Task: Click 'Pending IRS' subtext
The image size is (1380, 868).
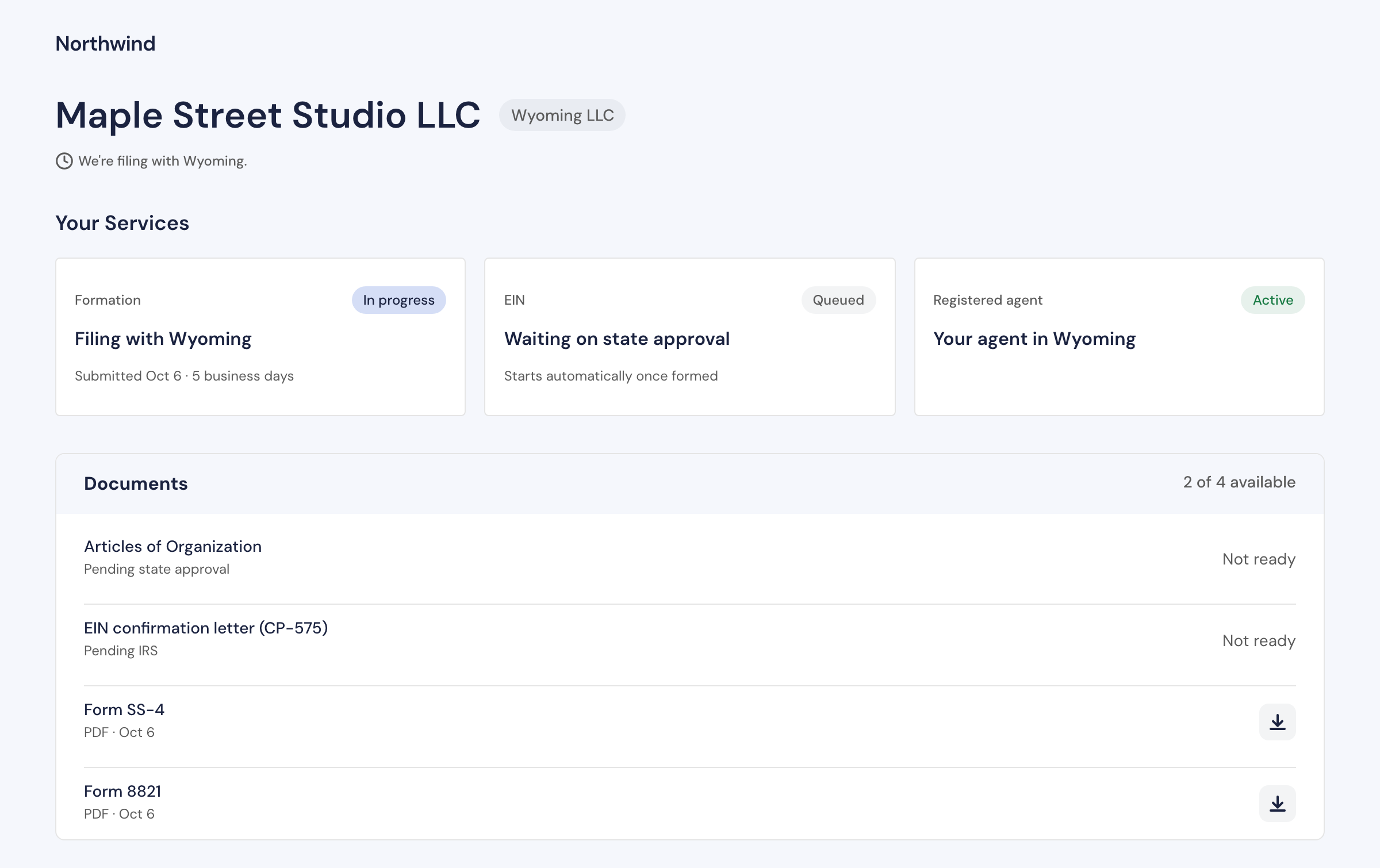Action: click(x=121, y=651)
